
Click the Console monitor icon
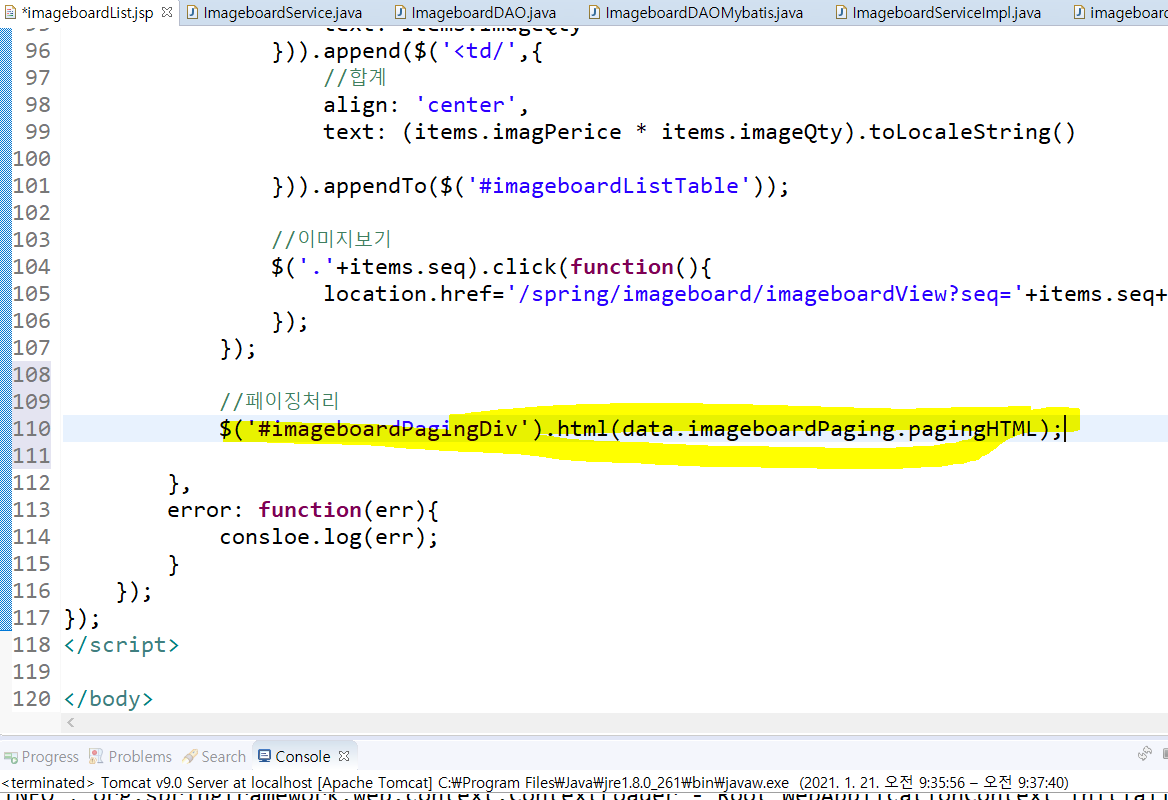[x=264, y=756]
